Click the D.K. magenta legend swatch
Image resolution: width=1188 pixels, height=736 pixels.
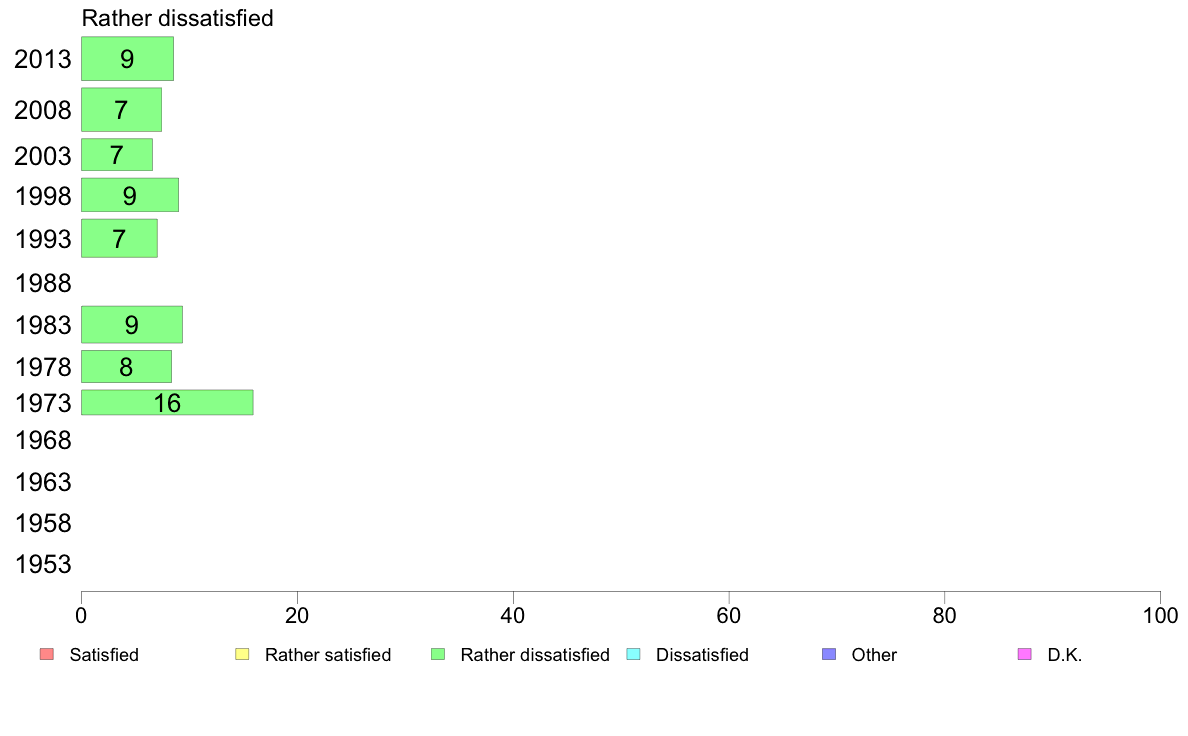click(1024, 654)
